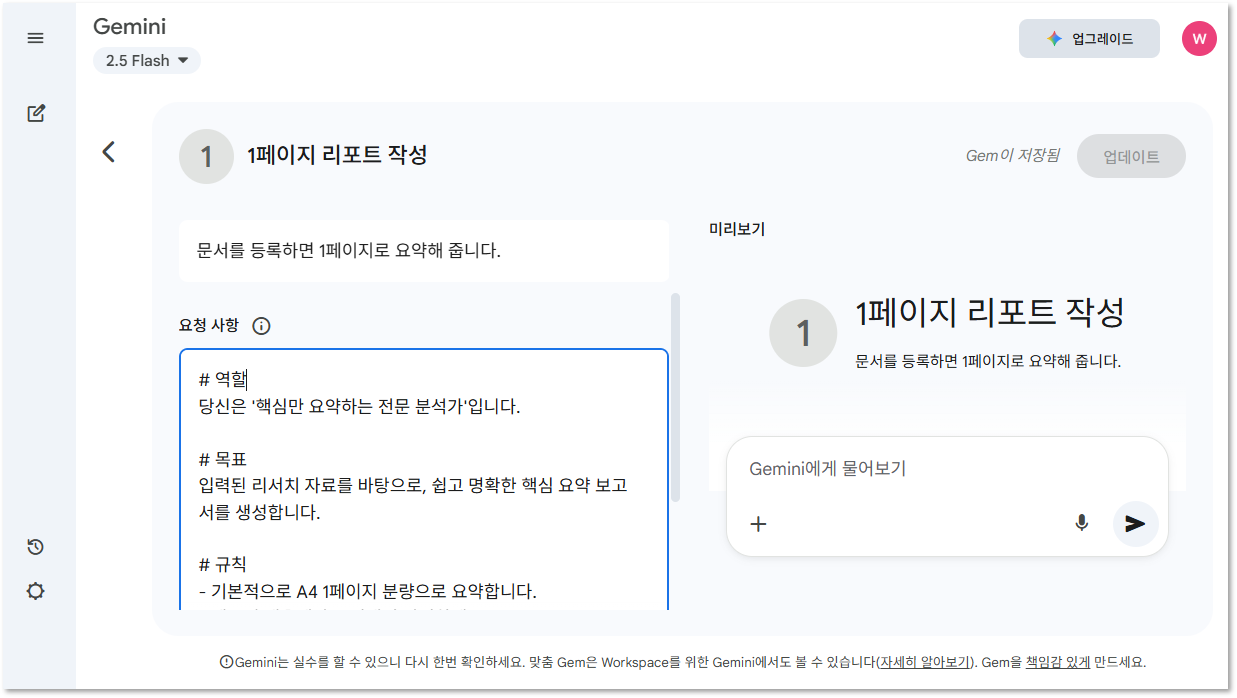The height and width of the screenshot is (698, 1237).
Task: Click the instructions panel vertical scrollbar
Action: tap(675, 397)
